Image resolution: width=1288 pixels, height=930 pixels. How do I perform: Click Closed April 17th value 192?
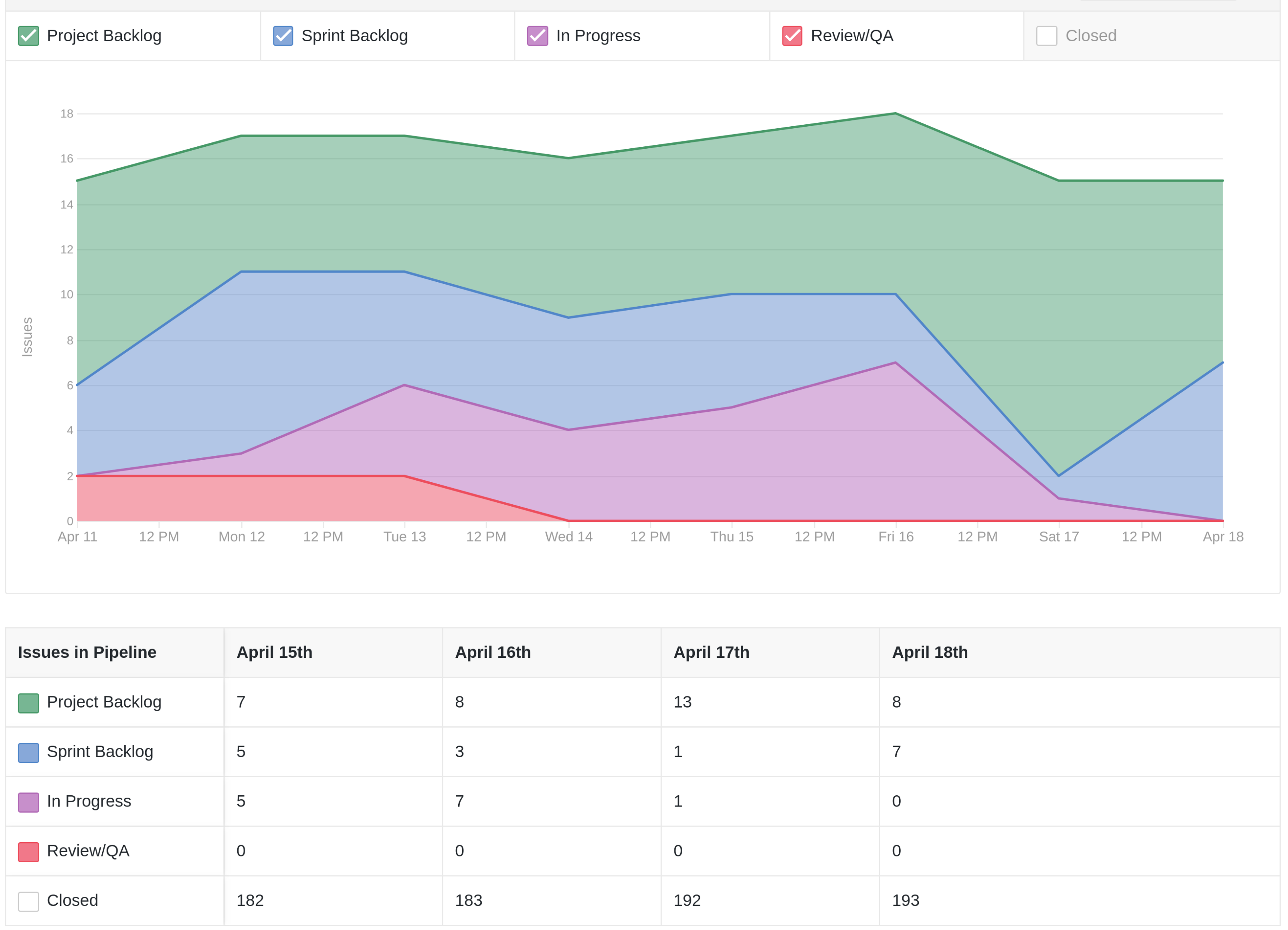point(687,900)
